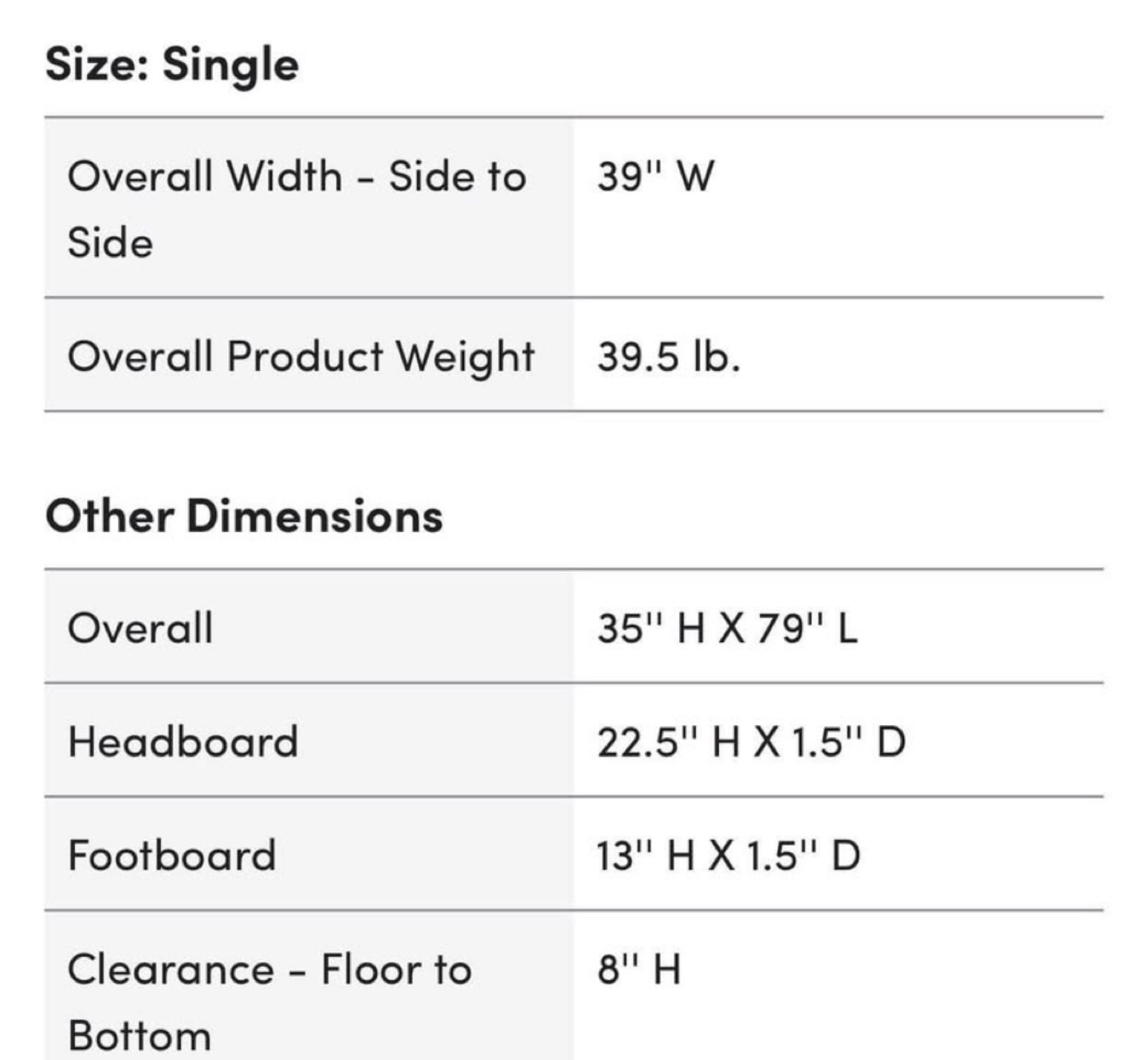Click the 'Overall Product Weight' label
The height and width of the screenshot is (1060, 1148).
301,356
